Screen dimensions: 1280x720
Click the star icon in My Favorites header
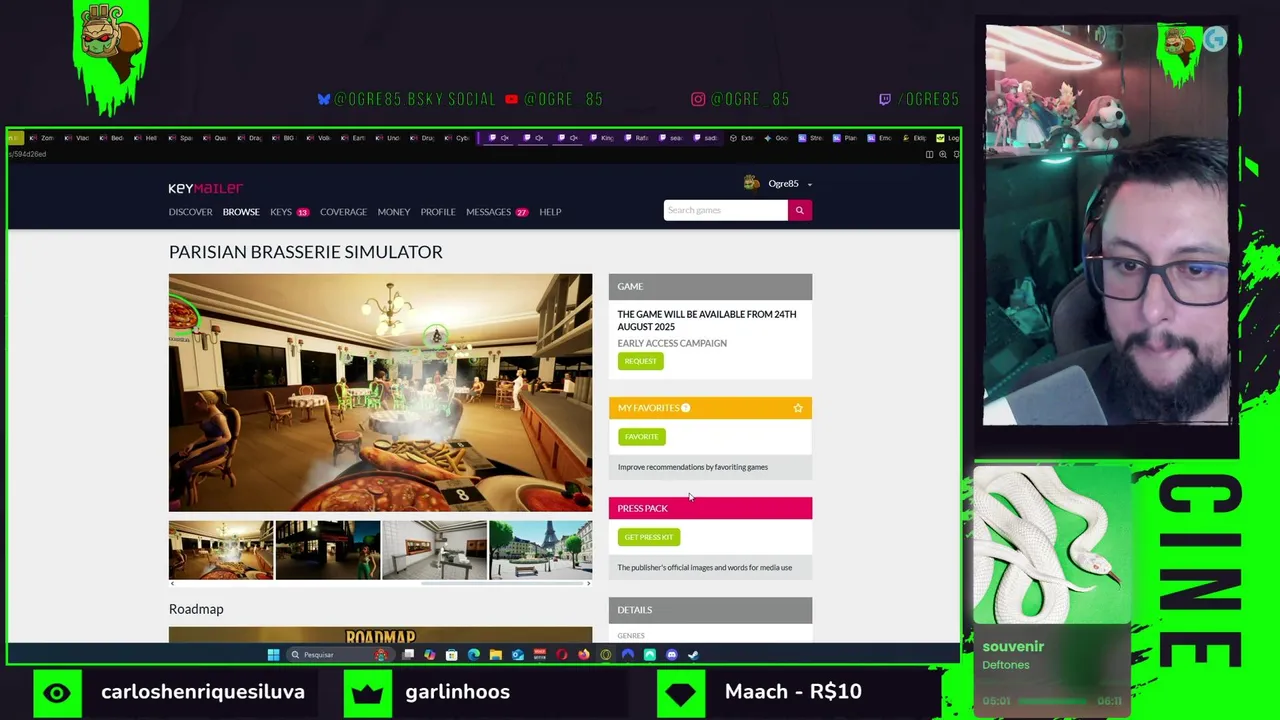[798, 408]
